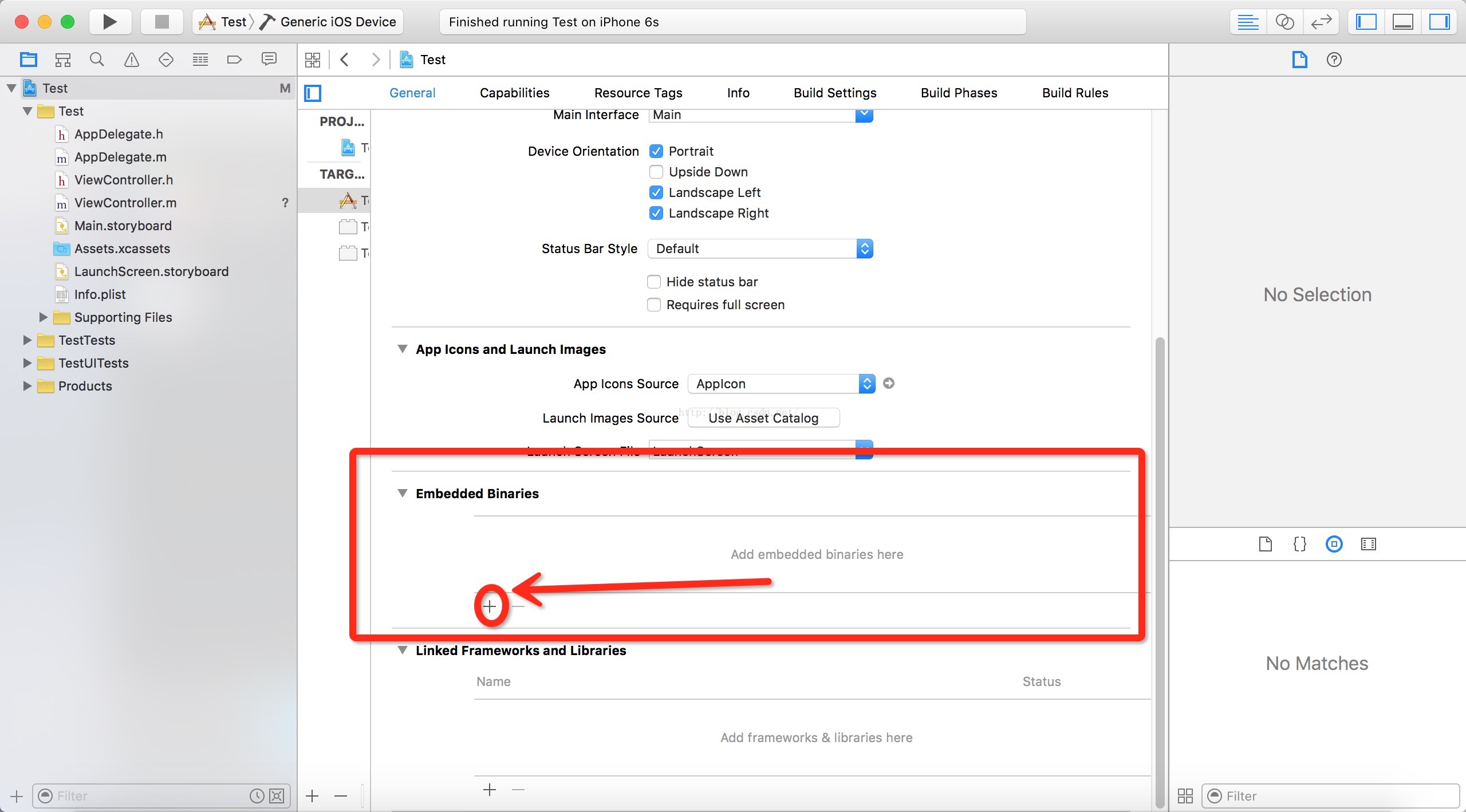Show the File Template library
The height and width of the screenshot is (812, 1466).
click(x=1266, y=544)
